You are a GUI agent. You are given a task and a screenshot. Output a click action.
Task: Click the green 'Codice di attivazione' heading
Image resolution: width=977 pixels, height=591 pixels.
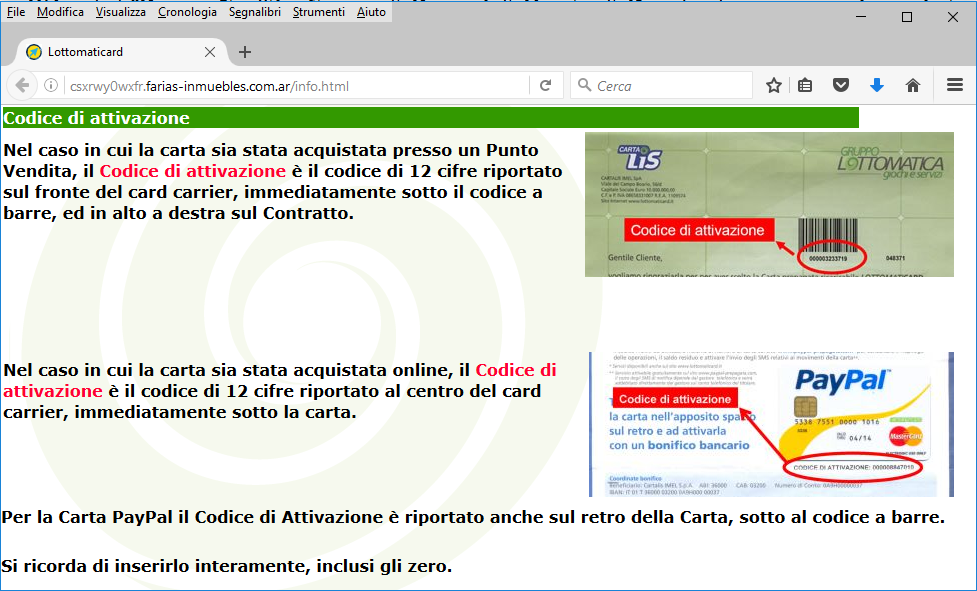coord(431,118)
